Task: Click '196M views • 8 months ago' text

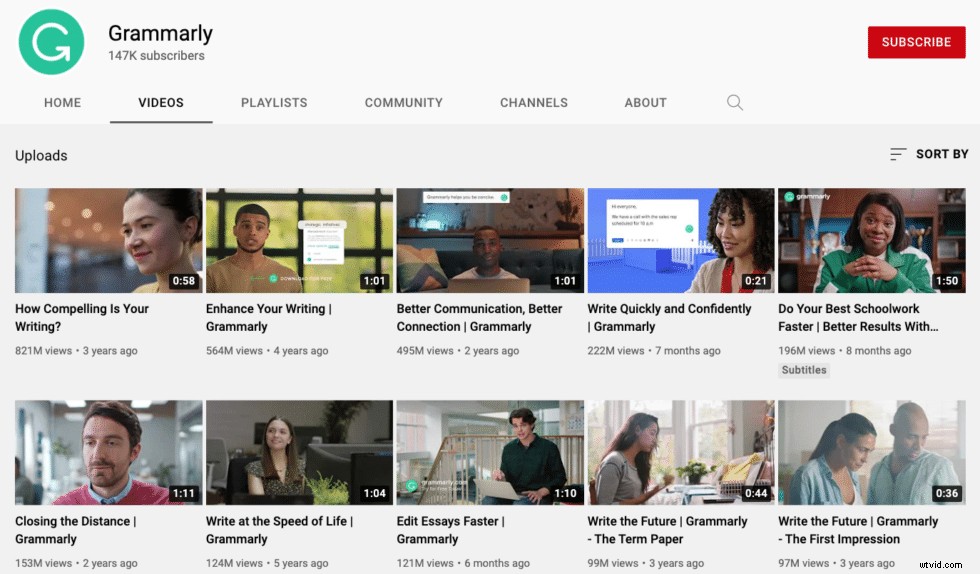Action: [844, 351]
